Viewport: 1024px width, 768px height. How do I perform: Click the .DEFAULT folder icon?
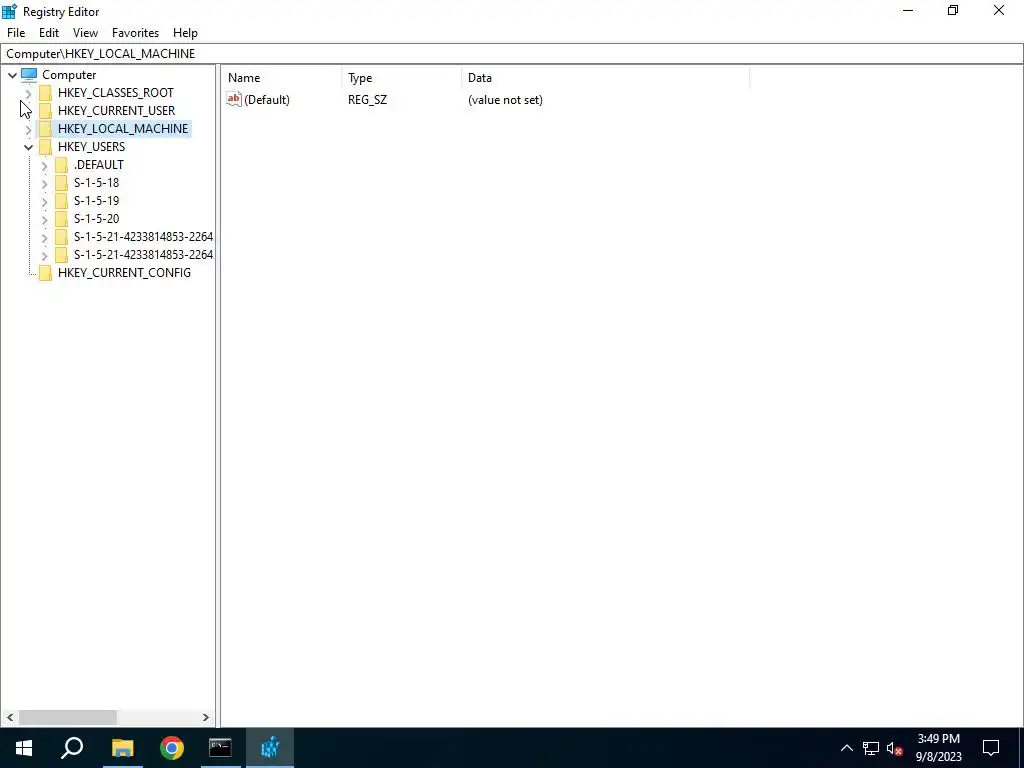click(61, 165)
